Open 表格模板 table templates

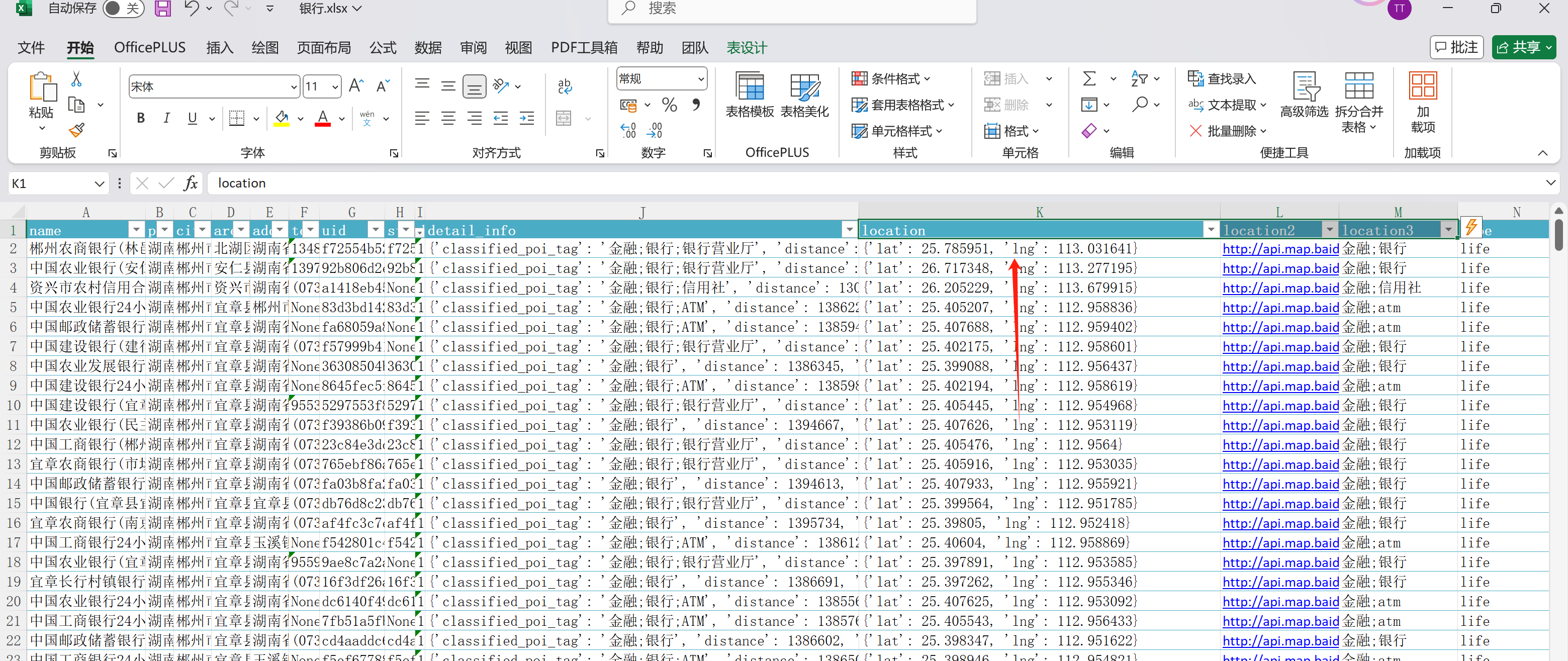pos(750,95)
